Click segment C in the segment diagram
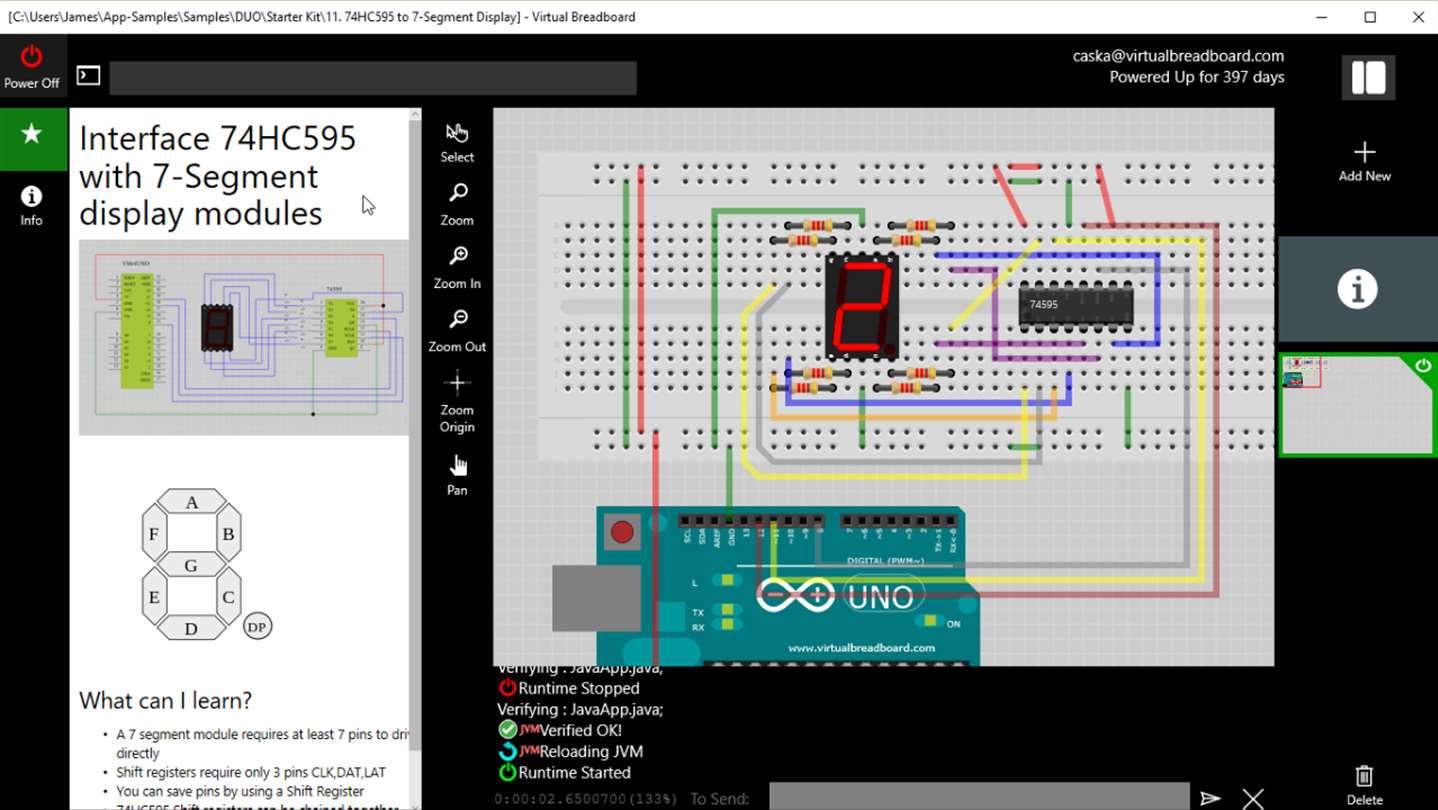Screen dimensions: 1438x810 (228, 597)
